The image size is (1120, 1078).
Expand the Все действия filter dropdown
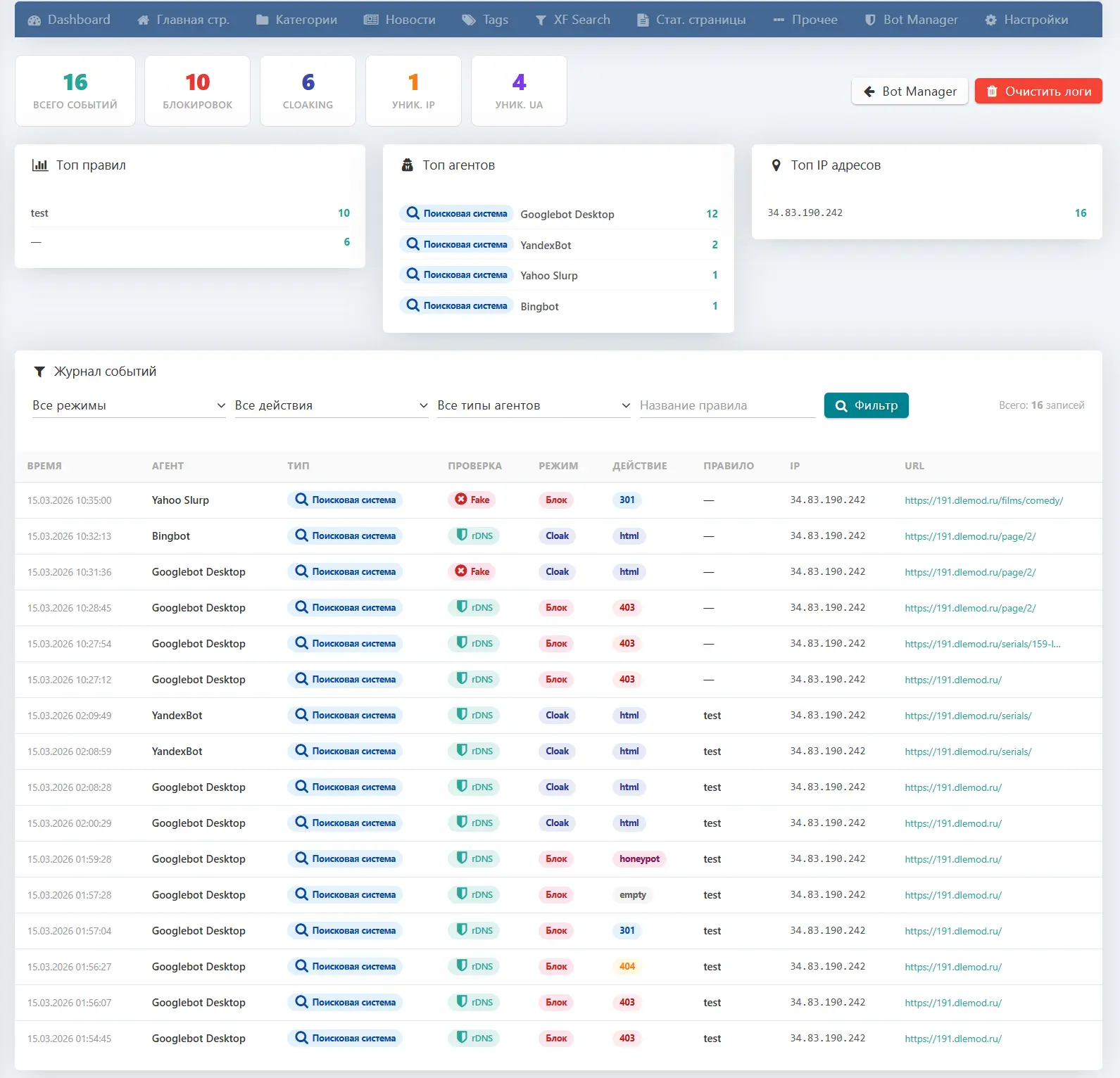point(331,405)
